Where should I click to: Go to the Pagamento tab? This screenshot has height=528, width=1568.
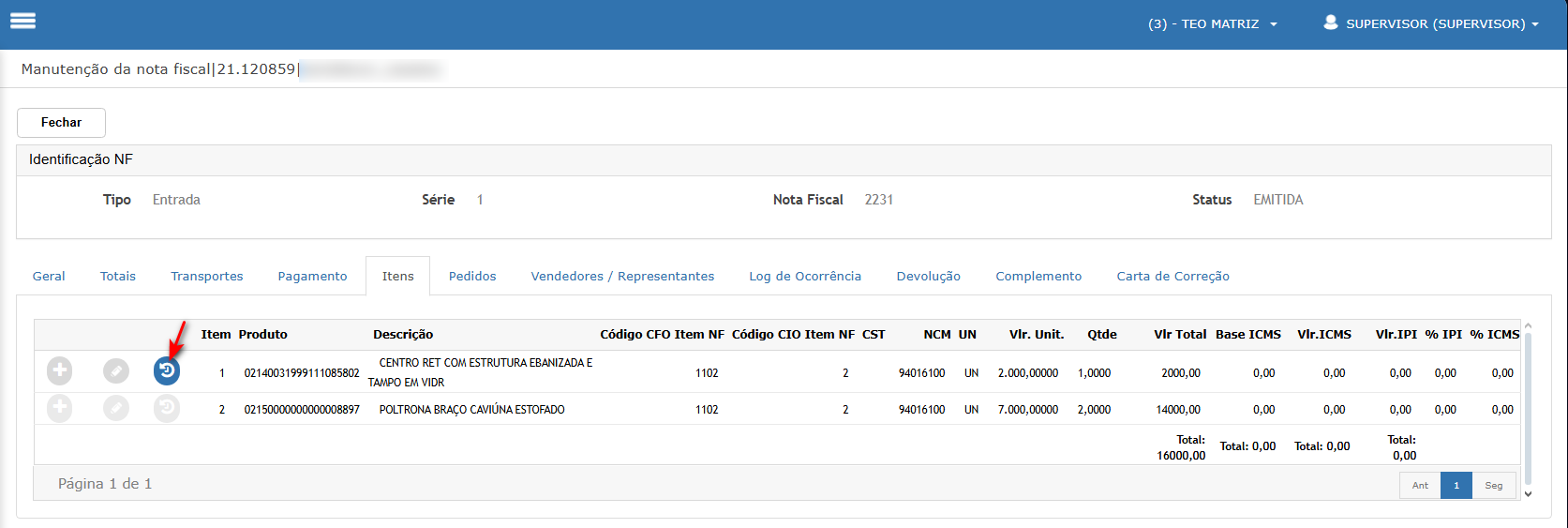click(312, 277)
